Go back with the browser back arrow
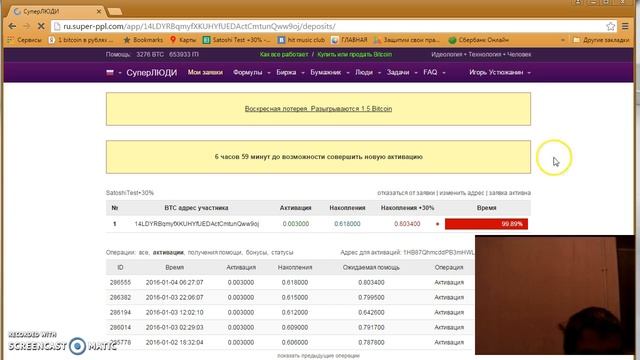The width and height of the screenshot is (640, 360). click(12, 26)
